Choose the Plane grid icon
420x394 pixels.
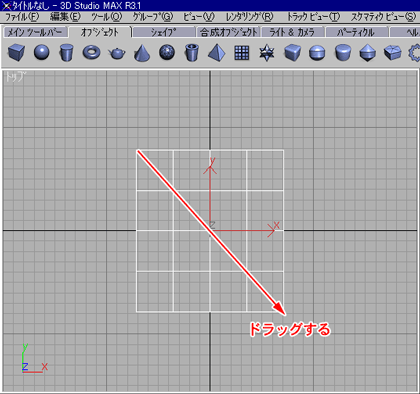tap(242, 53)
